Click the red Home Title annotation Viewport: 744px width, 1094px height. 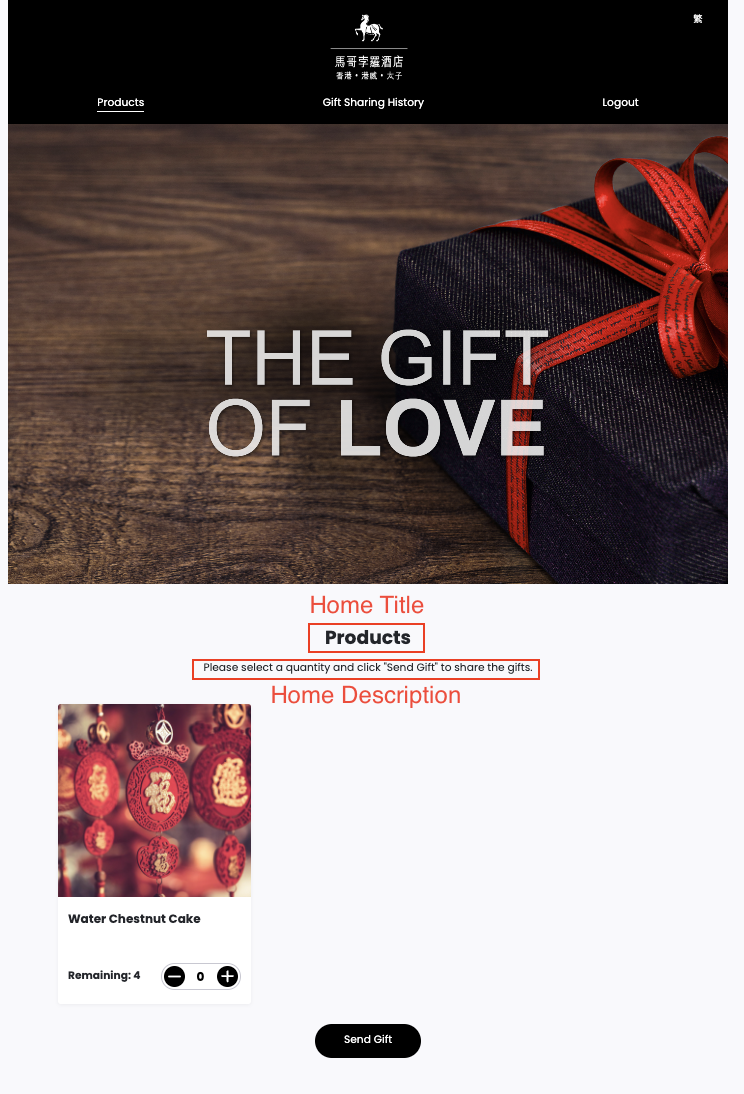click(366, 605)
